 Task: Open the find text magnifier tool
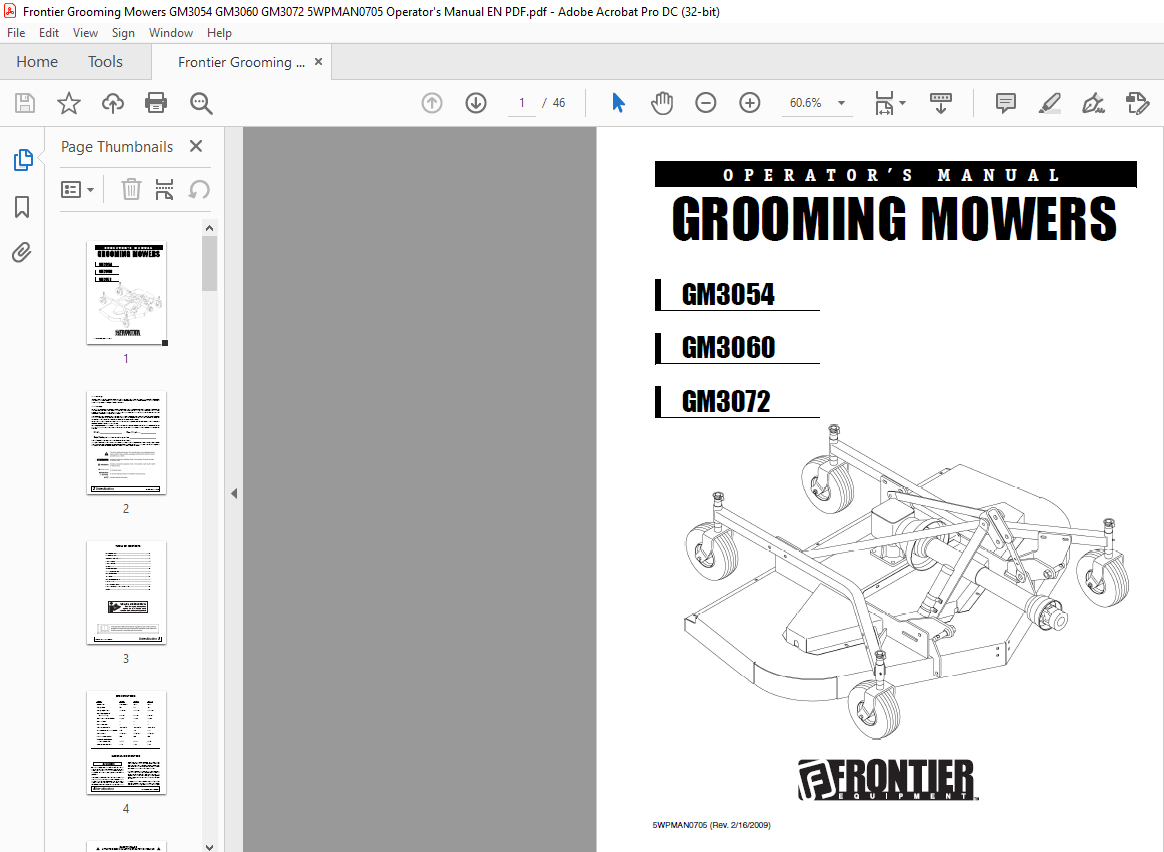(x=201, y=103)
